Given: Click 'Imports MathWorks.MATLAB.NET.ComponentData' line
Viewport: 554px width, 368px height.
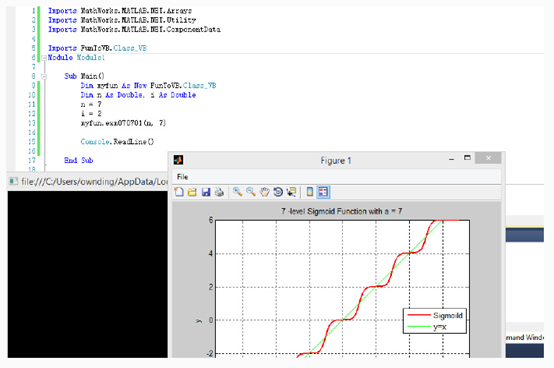Looking at the screenshot, I should coord(134,29).
